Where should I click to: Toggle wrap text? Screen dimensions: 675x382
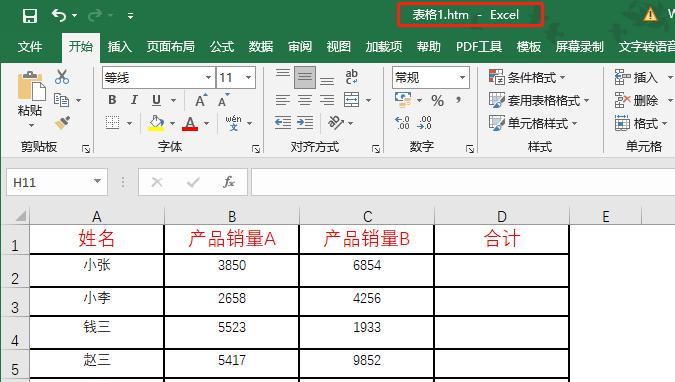(x=352, y=77)
